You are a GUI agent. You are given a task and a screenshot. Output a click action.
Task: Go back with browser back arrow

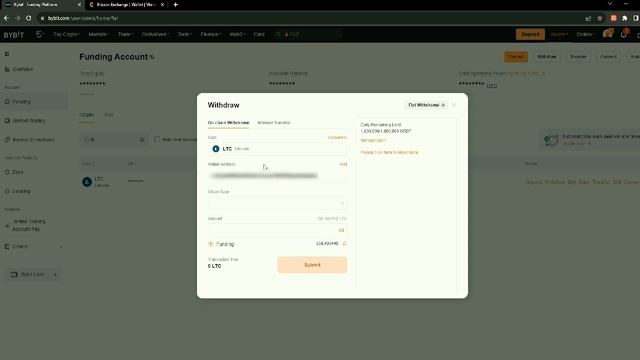[6, 18]
